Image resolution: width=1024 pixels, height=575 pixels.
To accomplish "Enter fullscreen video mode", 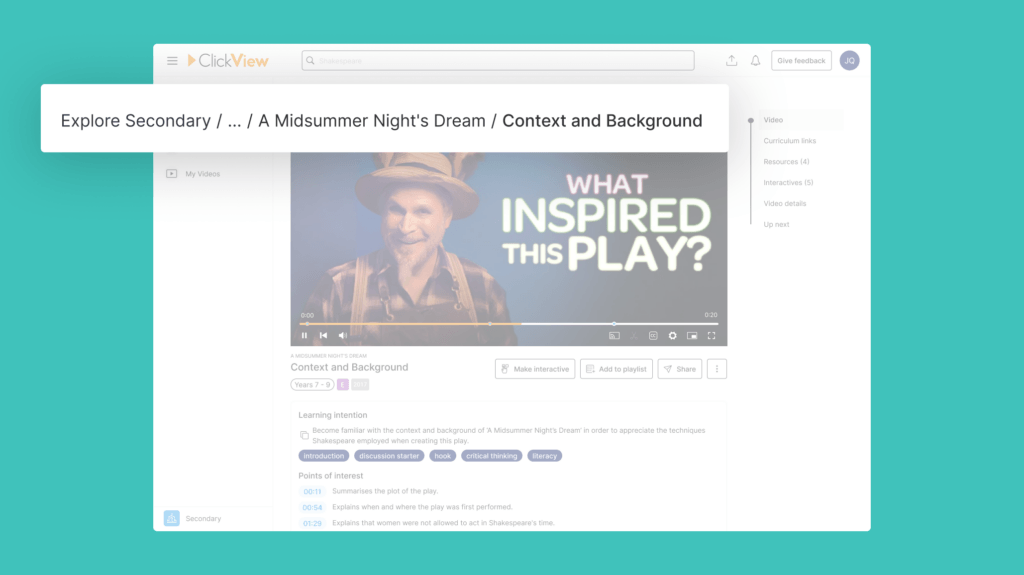I will [x=711, y=336].
